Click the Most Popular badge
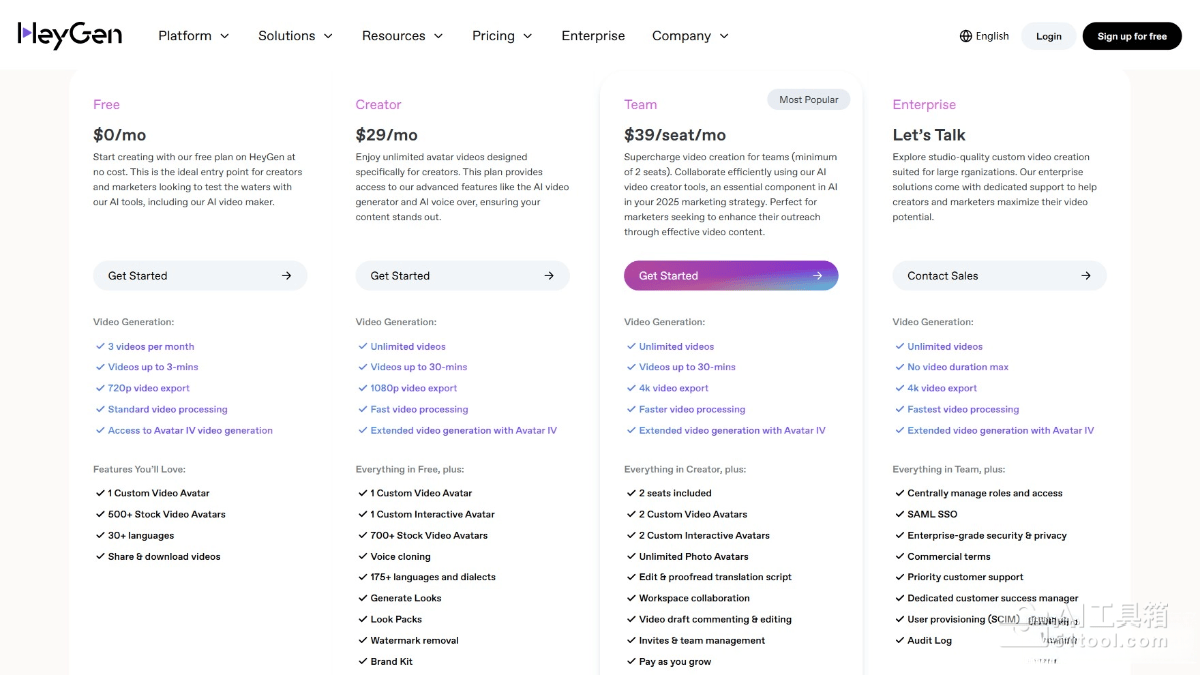Screen dimensions: 1200x675 point(809,99)
